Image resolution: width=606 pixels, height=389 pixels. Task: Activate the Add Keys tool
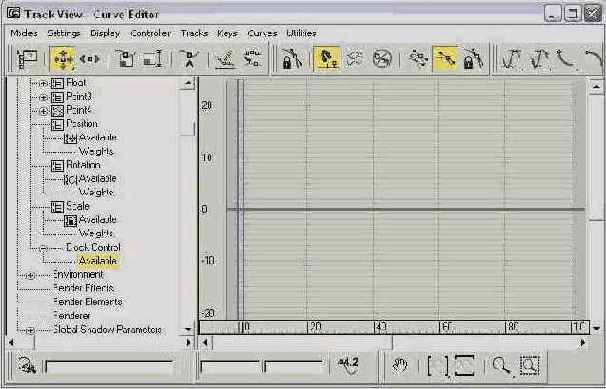pos(189,59)
